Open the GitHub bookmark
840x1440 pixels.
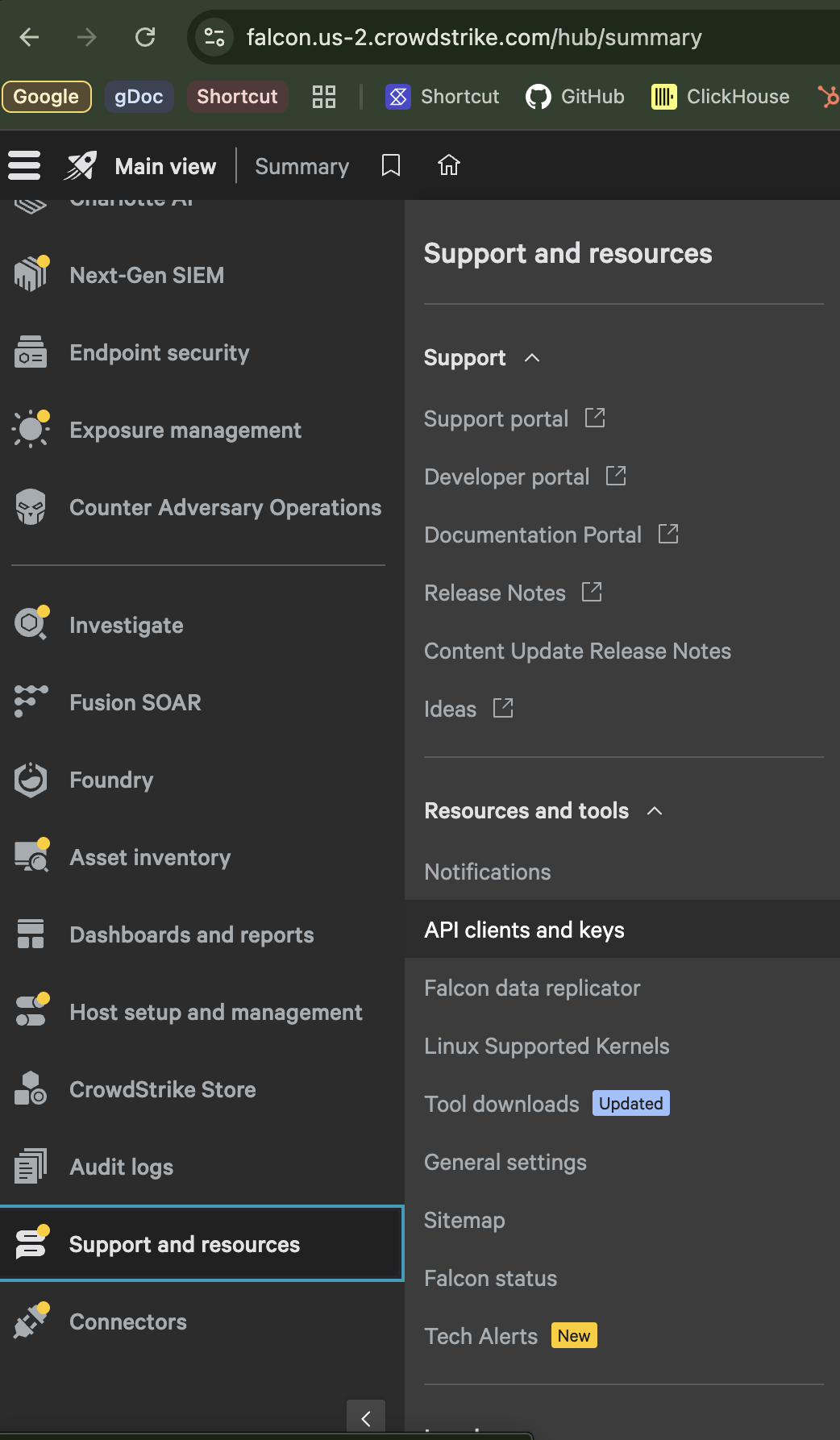point(576,97)
